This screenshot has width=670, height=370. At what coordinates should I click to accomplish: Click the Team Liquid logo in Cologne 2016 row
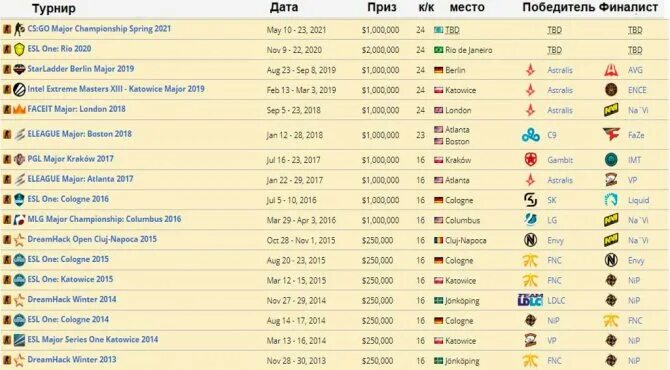(x=611, y=200)
